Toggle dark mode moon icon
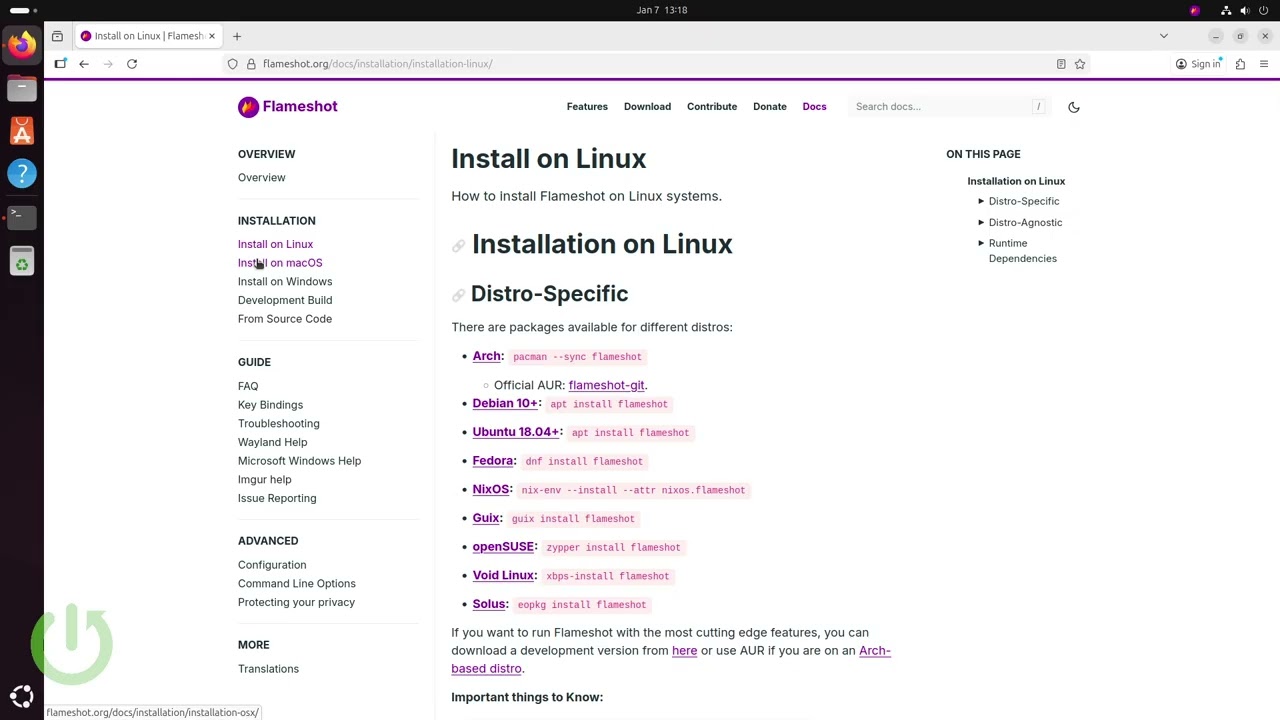Image resolution: width=1280 pixels, height=720 pixels. (x=1074, y=107)
